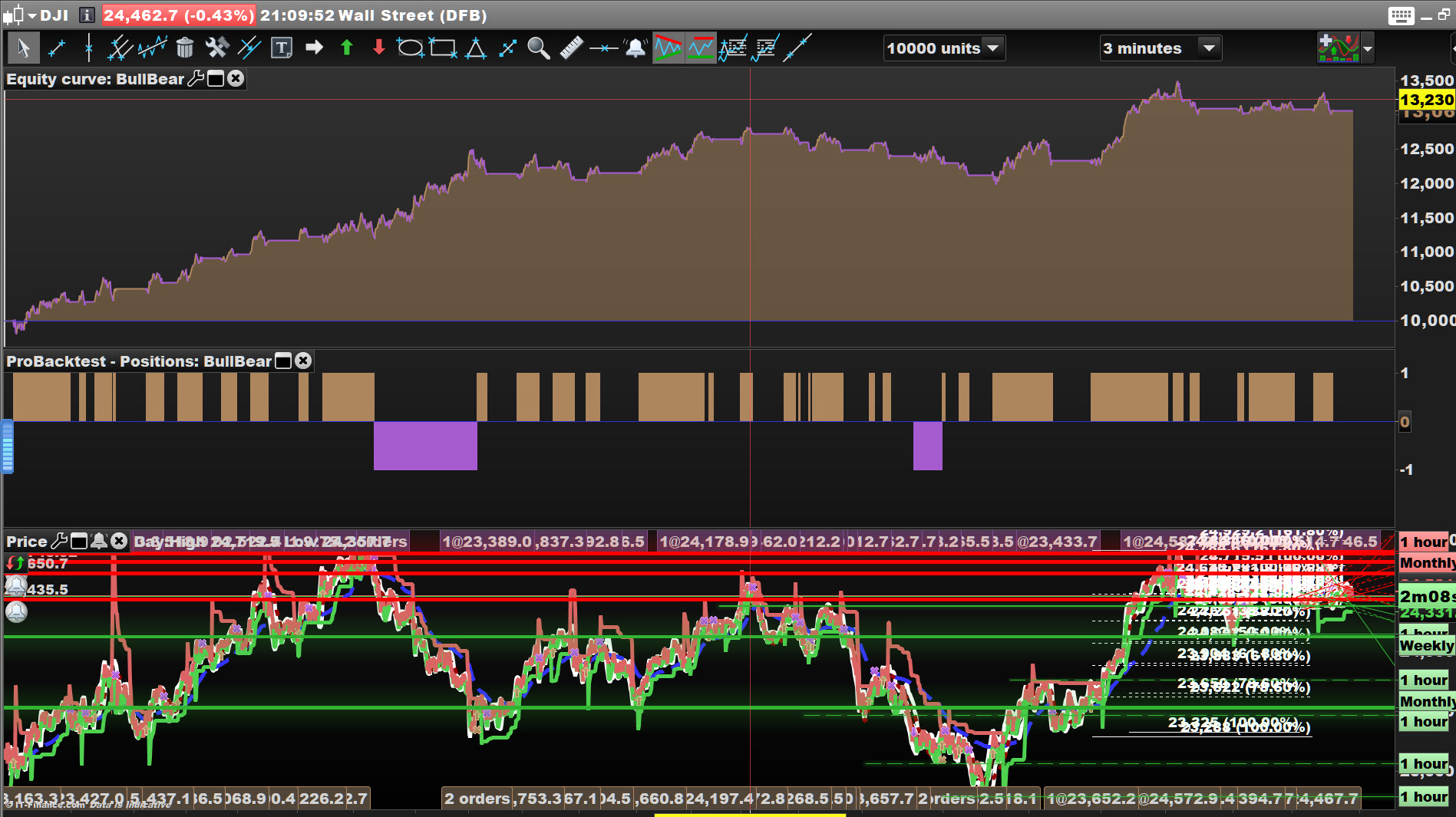Click the blue striped panel resize handle
Viewport: 1456px width, 817px height.
8,446
